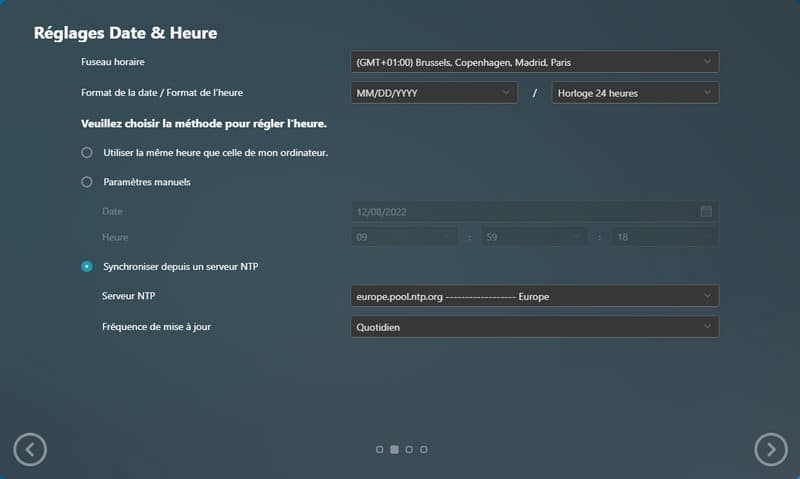Select 'Utiliser la même heure que celle de mon ordinateur'

tap(87, 153)
